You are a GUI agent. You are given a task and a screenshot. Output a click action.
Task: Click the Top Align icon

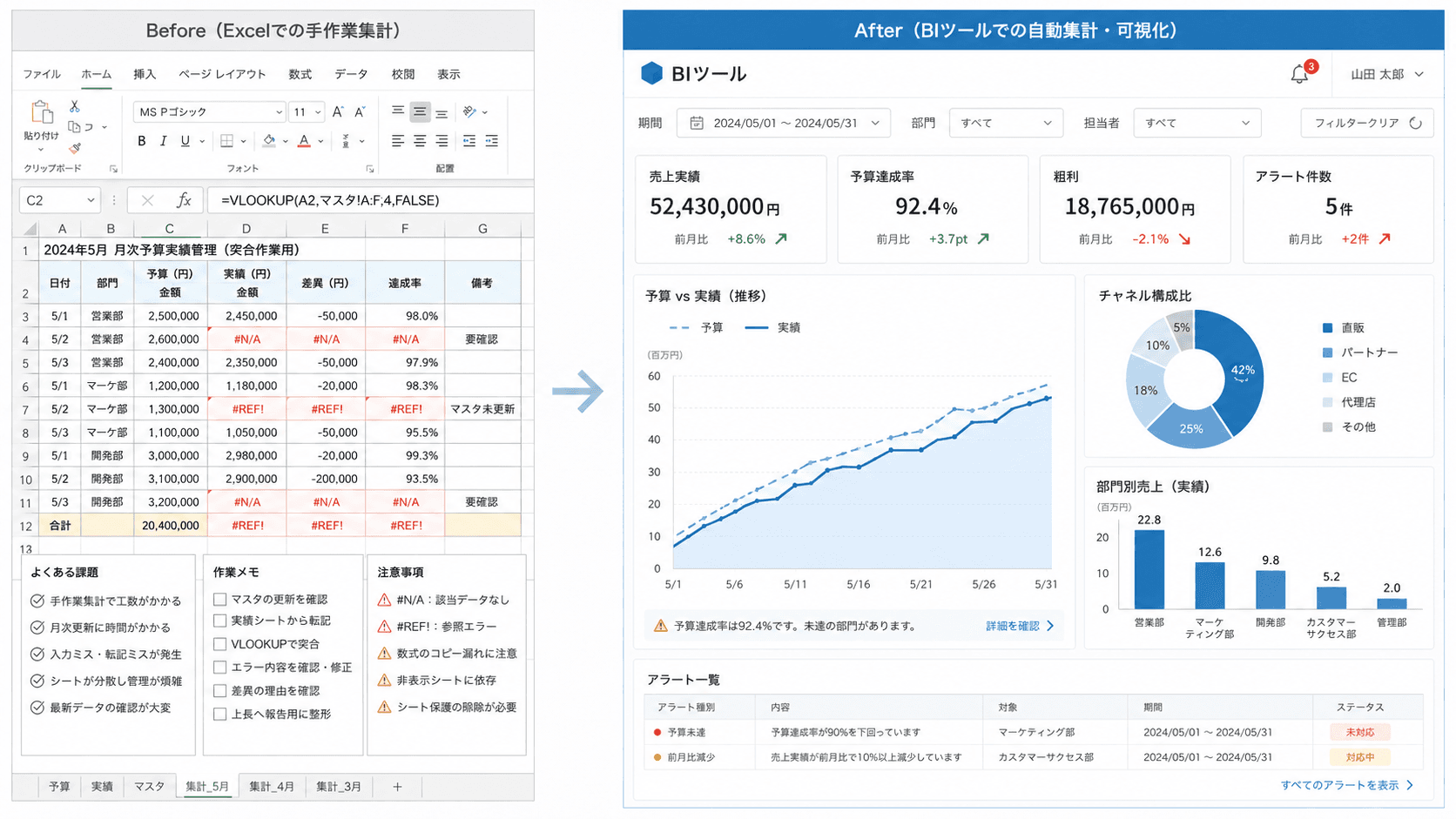pos(398,111)
